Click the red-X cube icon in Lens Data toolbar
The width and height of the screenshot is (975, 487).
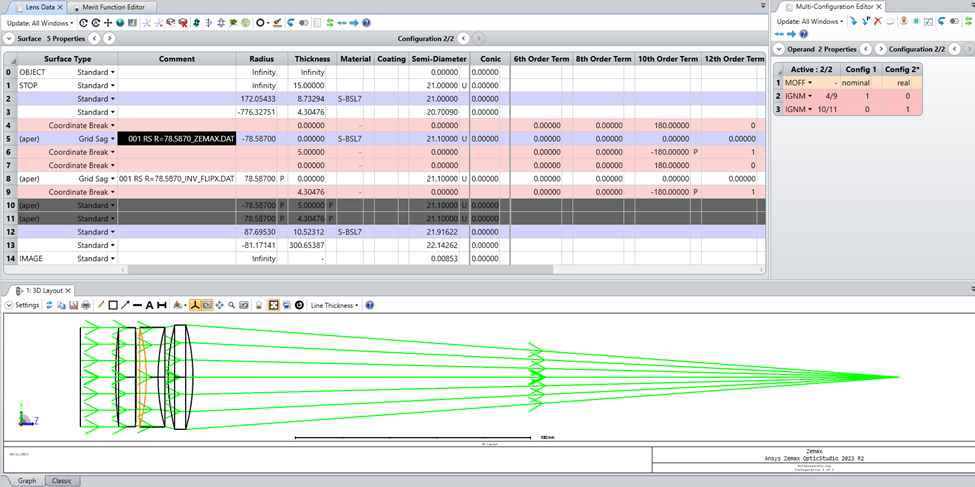click(x=183, y=23)
